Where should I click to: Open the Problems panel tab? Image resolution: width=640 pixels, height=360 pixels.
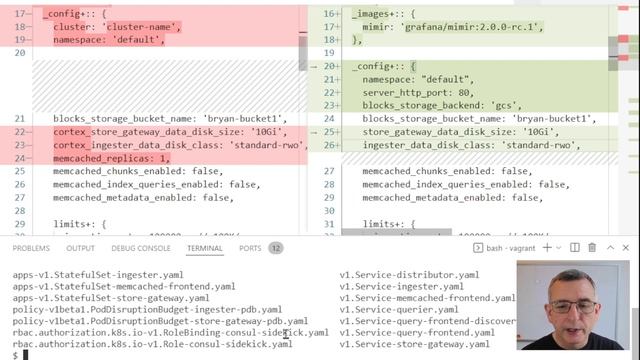[x=31, y=248]
